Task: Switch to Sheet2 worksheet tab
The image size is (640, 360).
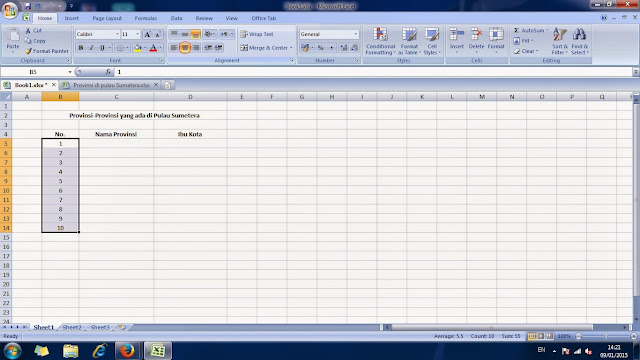Action: (x=72, y=327)
